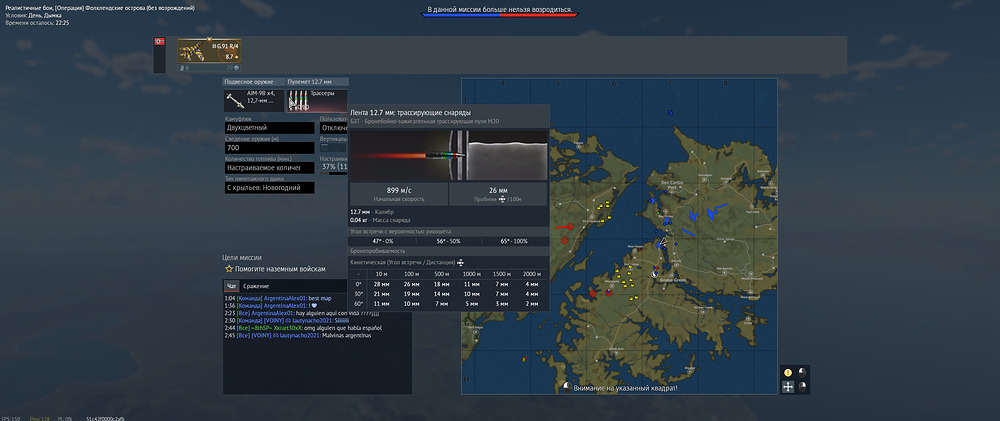Click the 26 мм penetration cell
The width and height of the screenshot is (1000, 421).
(x=498, y=195)
